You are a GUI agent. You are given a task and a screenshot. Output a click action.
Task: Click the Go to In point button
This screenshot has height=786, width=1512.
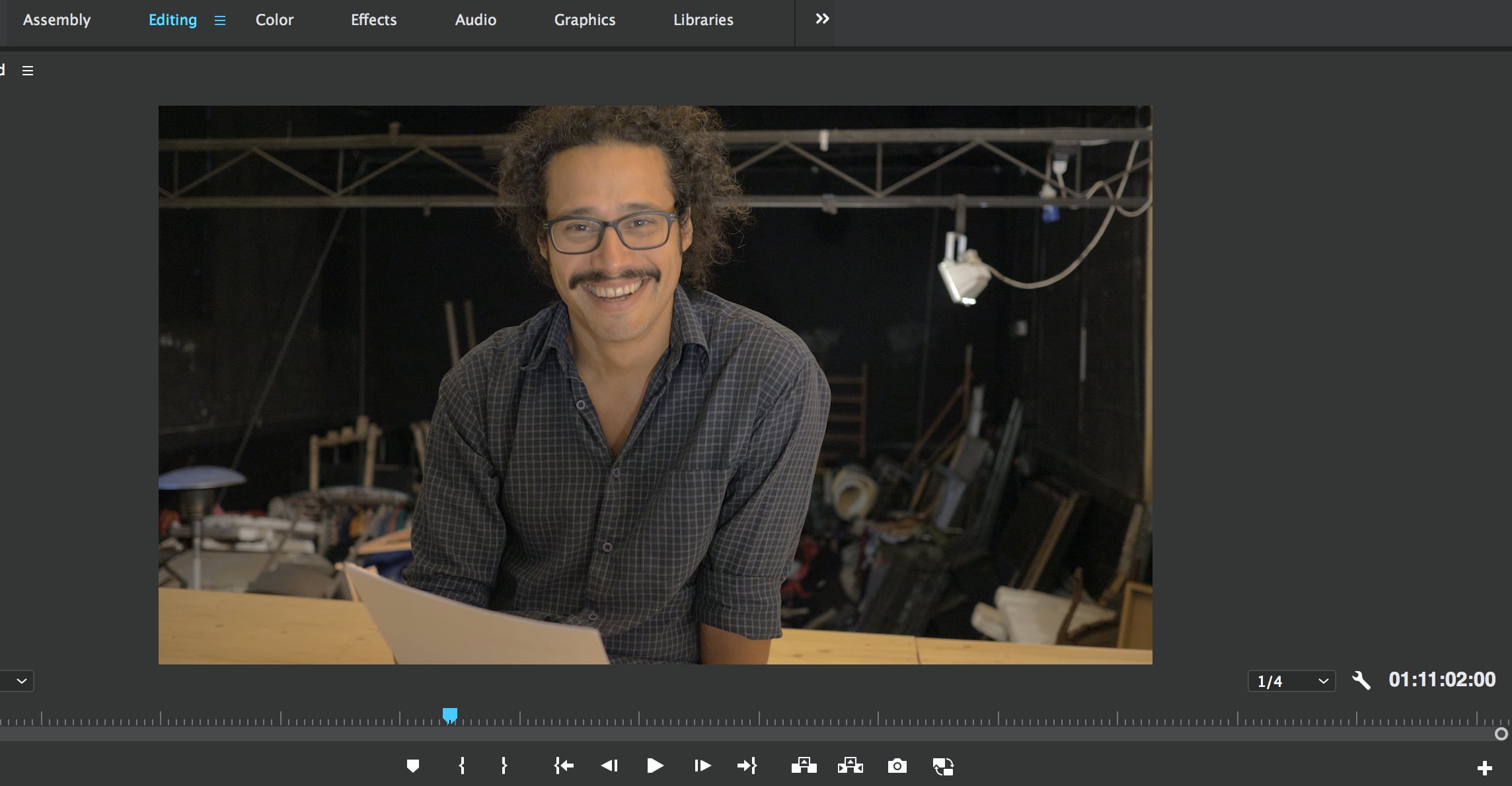pyautogui.click(x=564, y=766)
